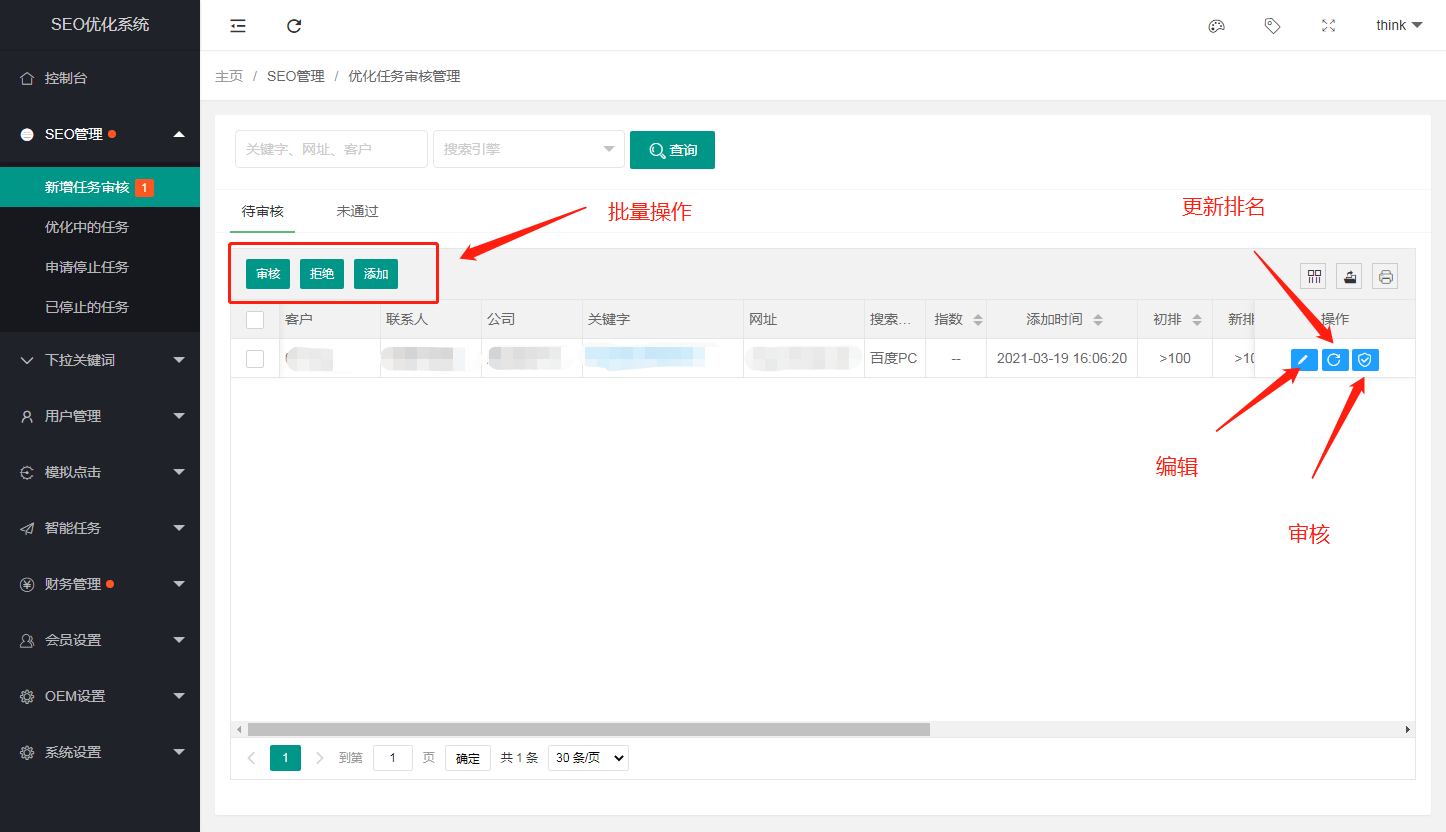Screen dimensions: 1446x832
Task: Check the select-all checkbox in table header
Action: coord(255,320)
